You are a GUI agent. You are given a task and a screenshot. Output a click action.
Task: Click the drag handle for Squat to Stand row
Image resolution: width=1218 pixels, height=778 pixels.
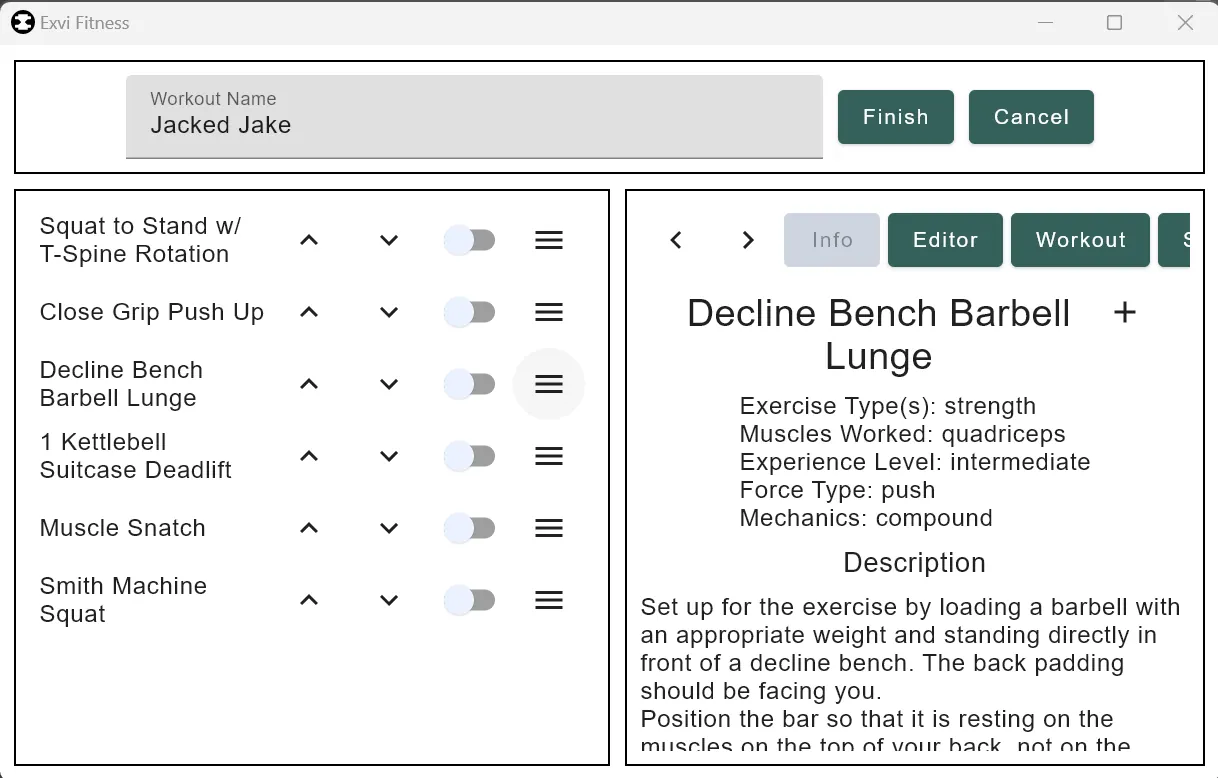pyautogui.click(x=549, y=240)
